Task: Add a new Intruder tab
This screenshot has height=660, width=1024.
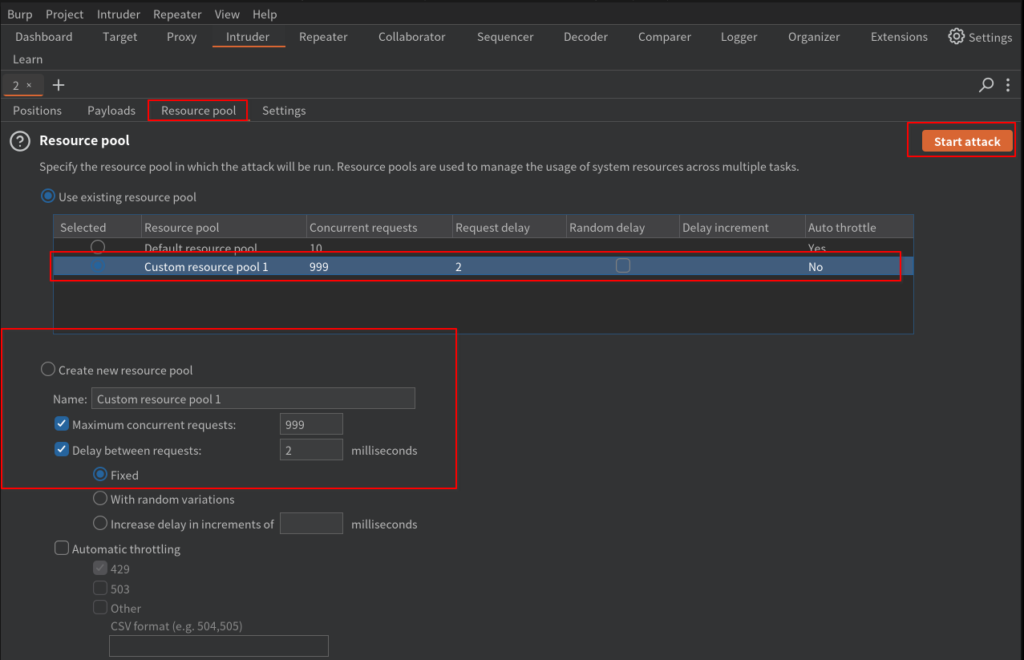Action: [59, 85]
